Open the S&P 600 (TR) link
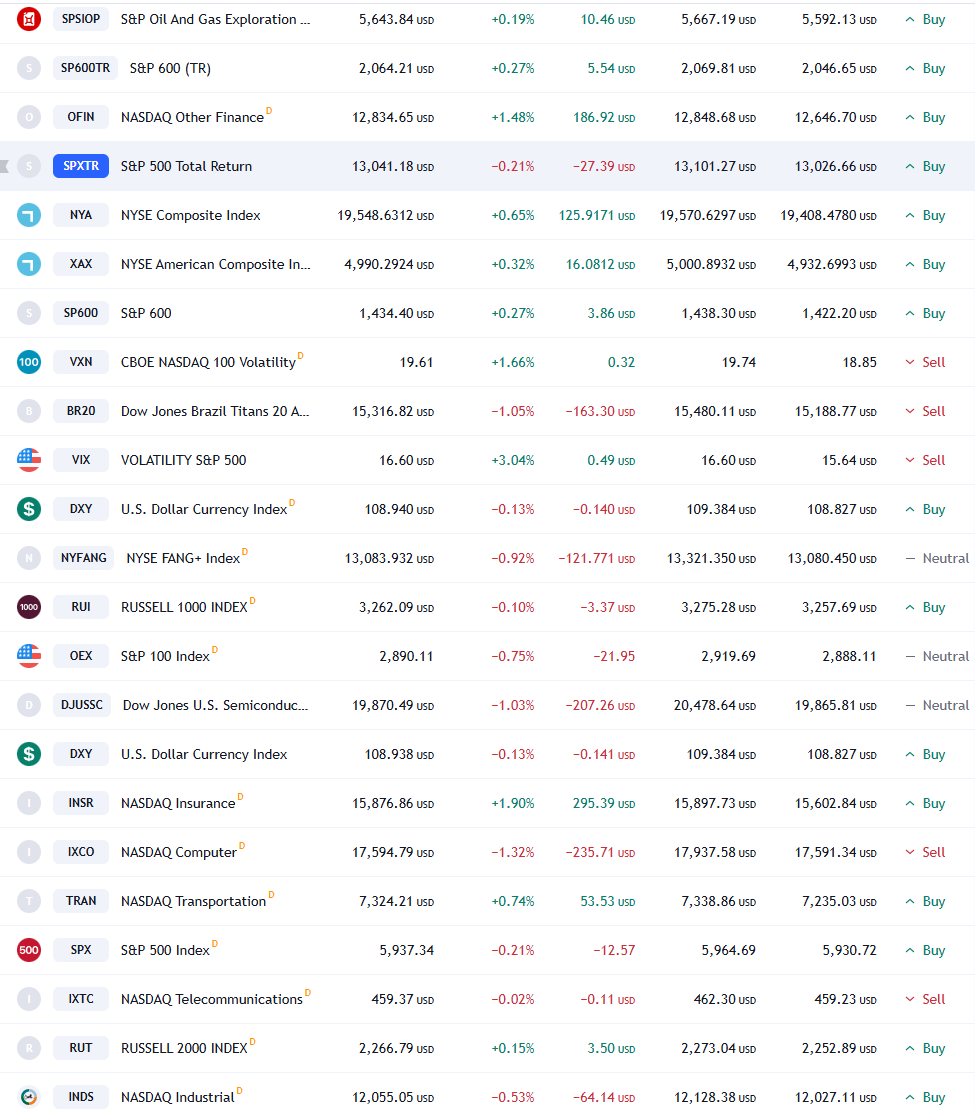The image size is (975, 1110). click(170, 69)
